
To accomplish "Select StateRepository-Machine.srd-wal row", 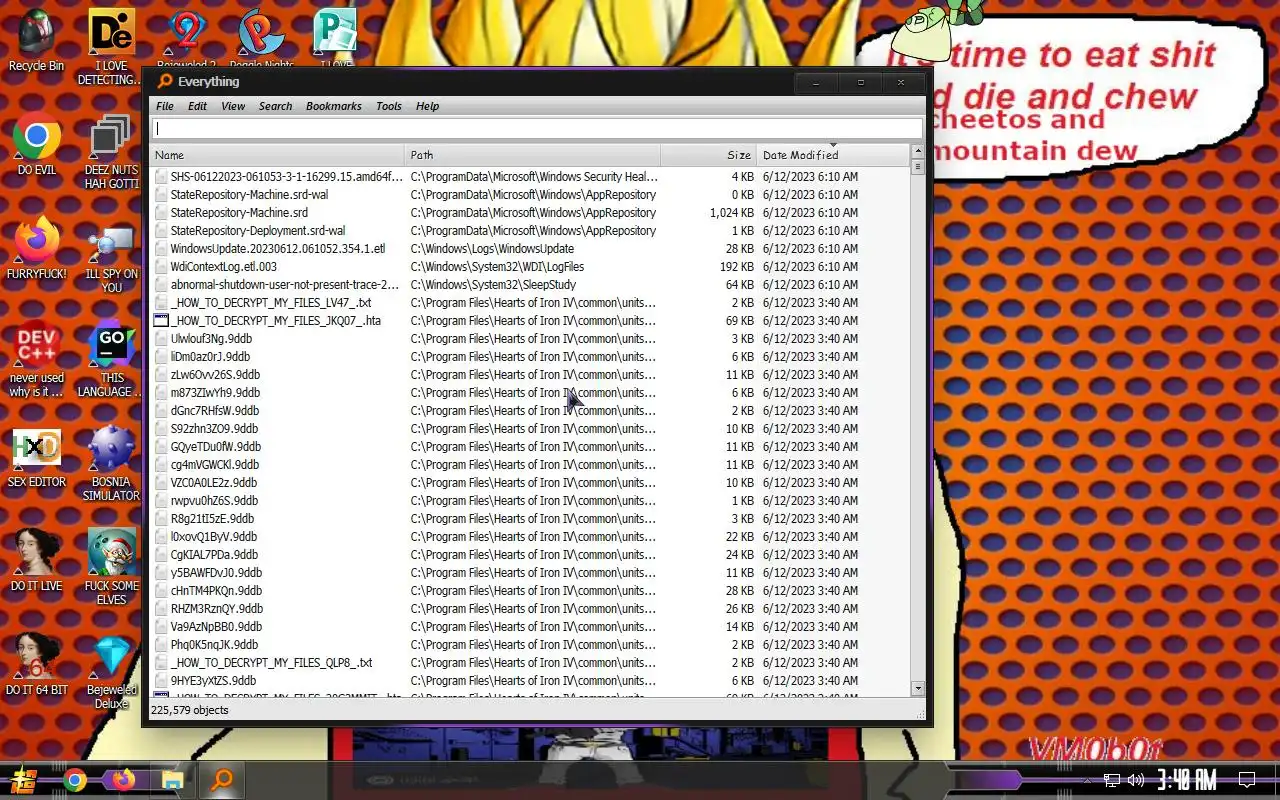I will tap(530, 195).
